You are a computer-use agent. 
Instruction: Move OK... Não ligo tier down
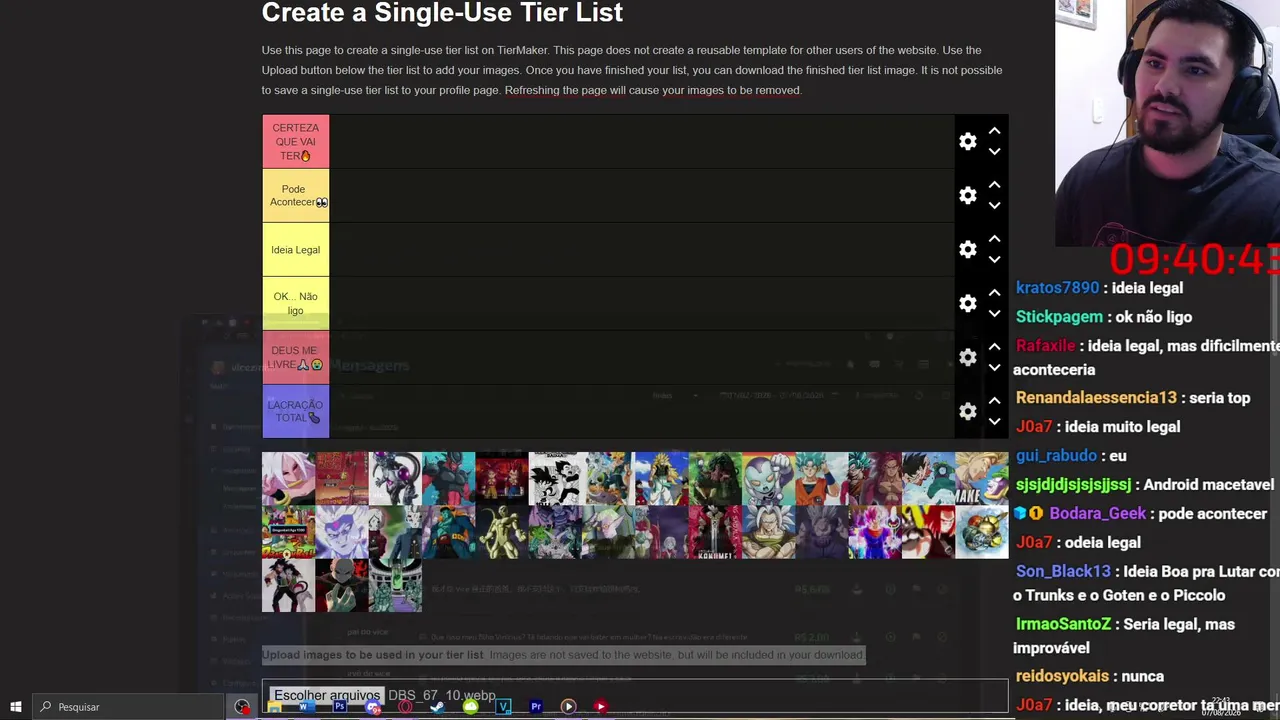[x=994, y=314]
